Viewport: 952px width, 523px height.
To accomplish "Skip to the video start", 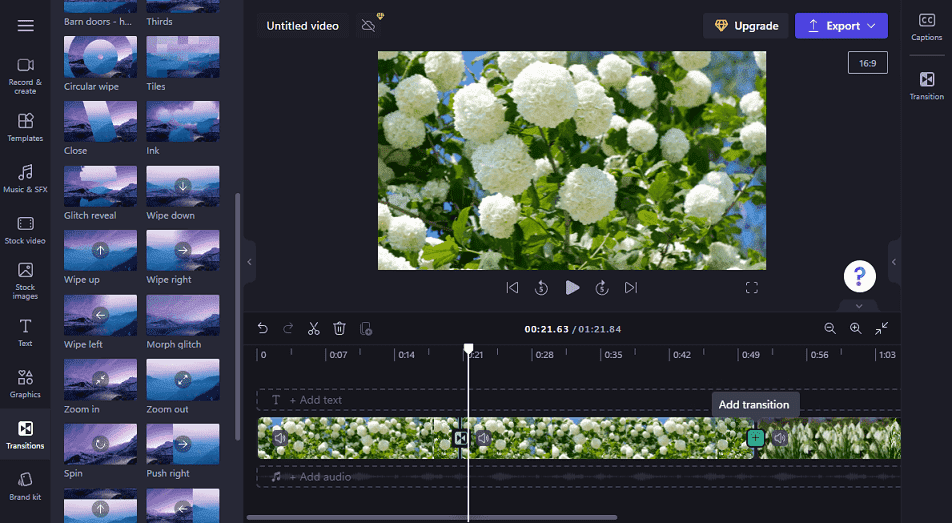I will click(512, 288).
